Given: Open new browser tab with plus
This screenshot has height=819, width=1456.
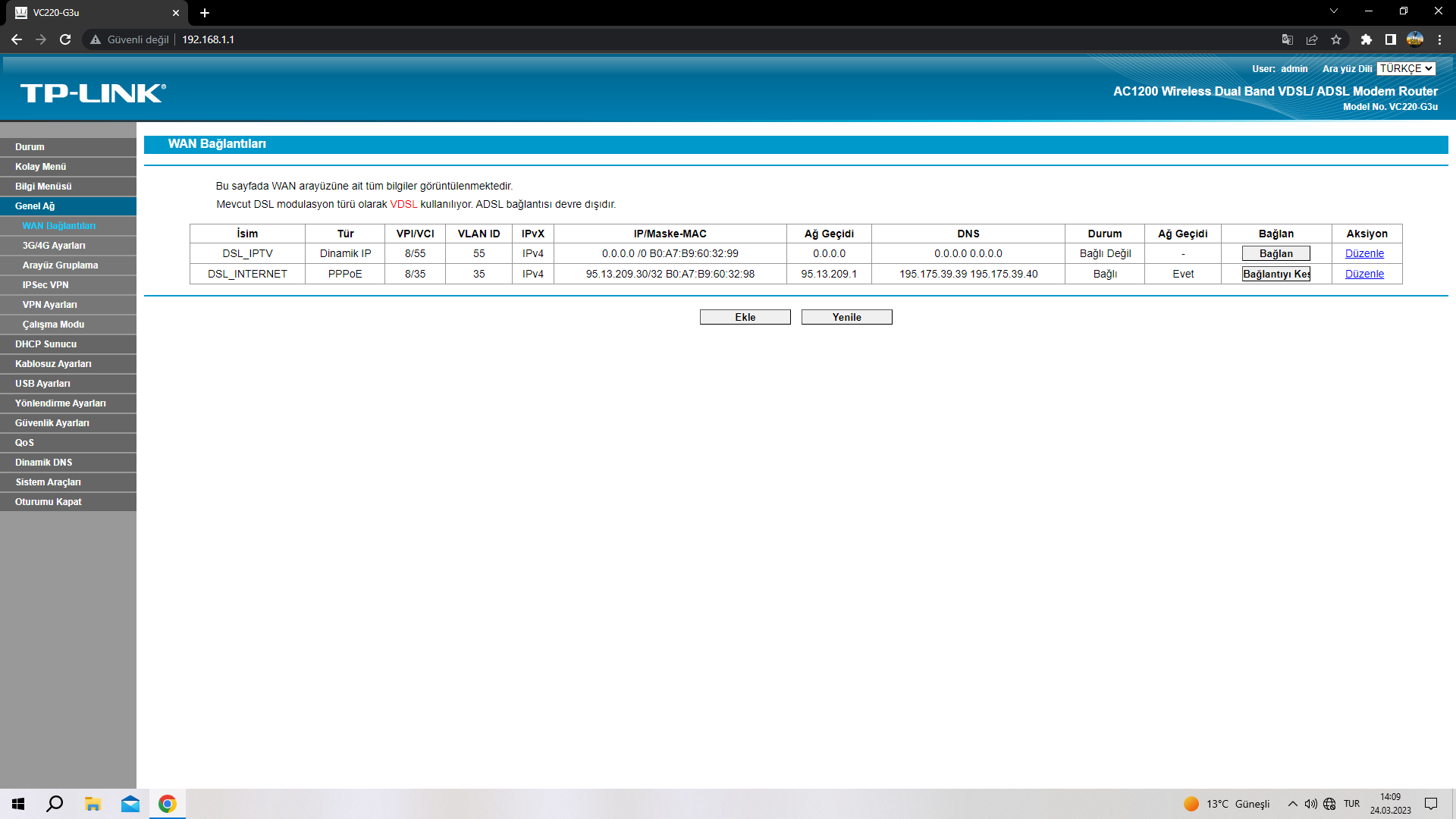Looking at the screenshot, I should coord(205,13).
